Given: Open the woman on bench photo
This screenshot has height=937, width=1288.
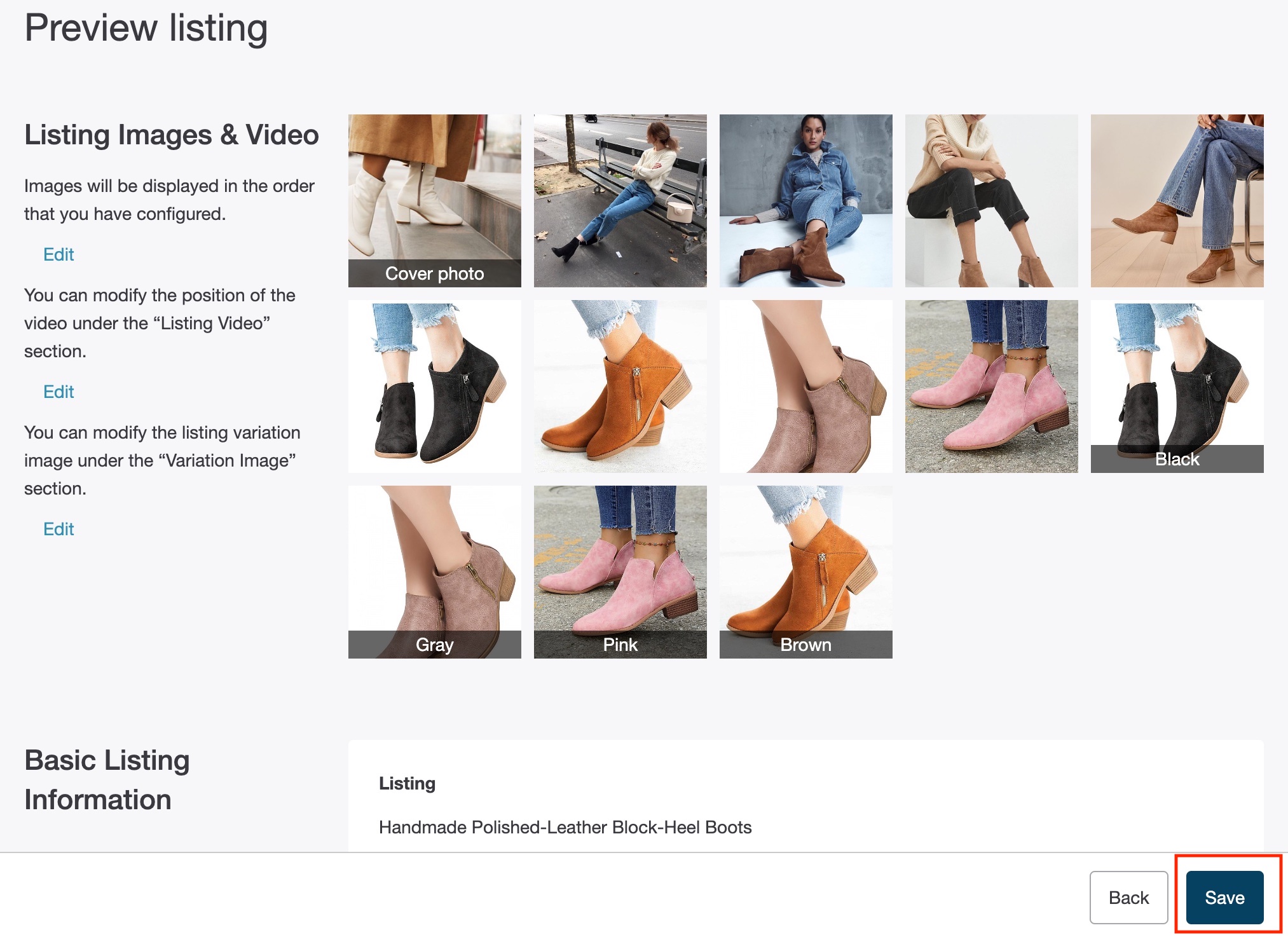Looking at the screenshot, I should (620, 200).
